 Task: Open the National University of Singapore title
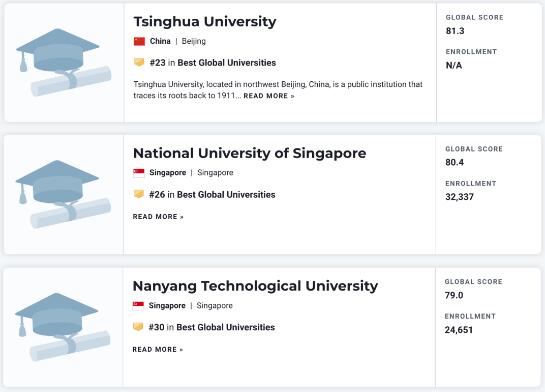point(250,153)
